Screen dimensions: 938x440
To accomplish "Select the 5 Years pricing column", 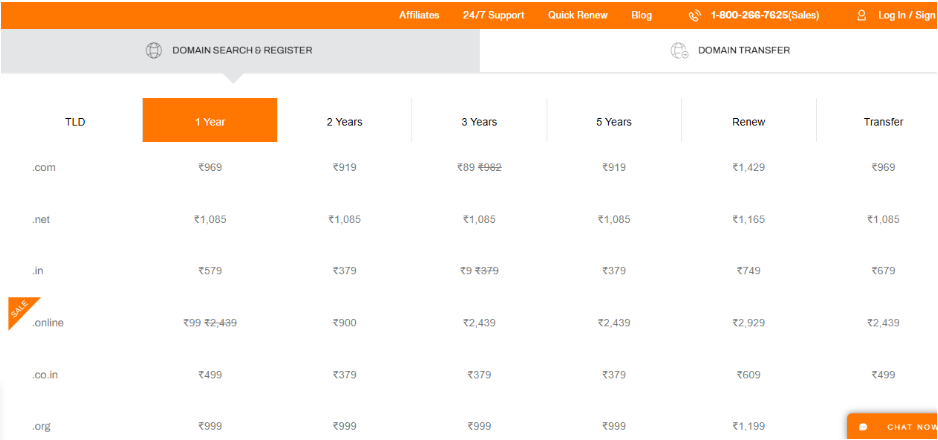I will tap(614, 121).
